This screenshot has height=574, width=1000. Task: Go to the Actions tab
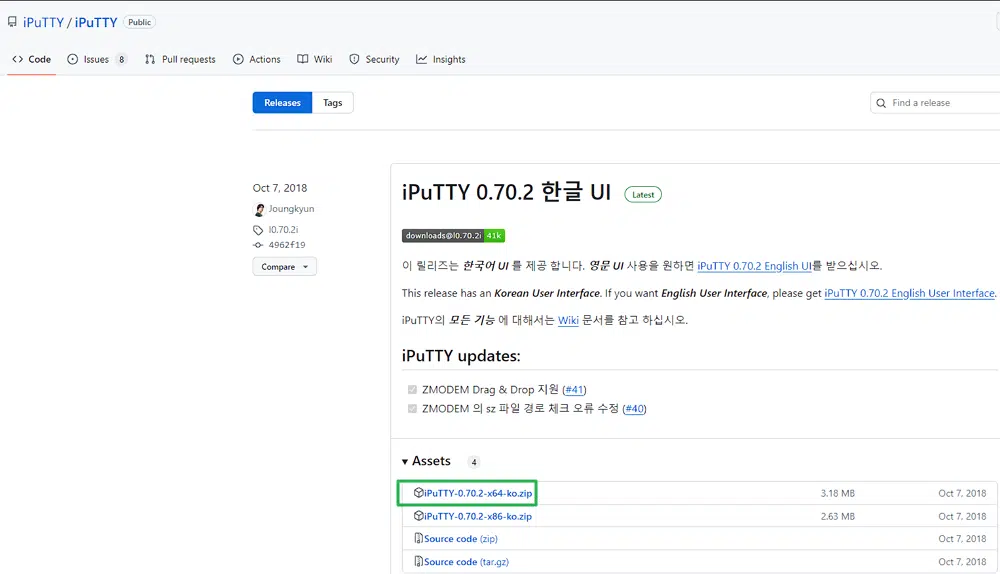point(256,59)
